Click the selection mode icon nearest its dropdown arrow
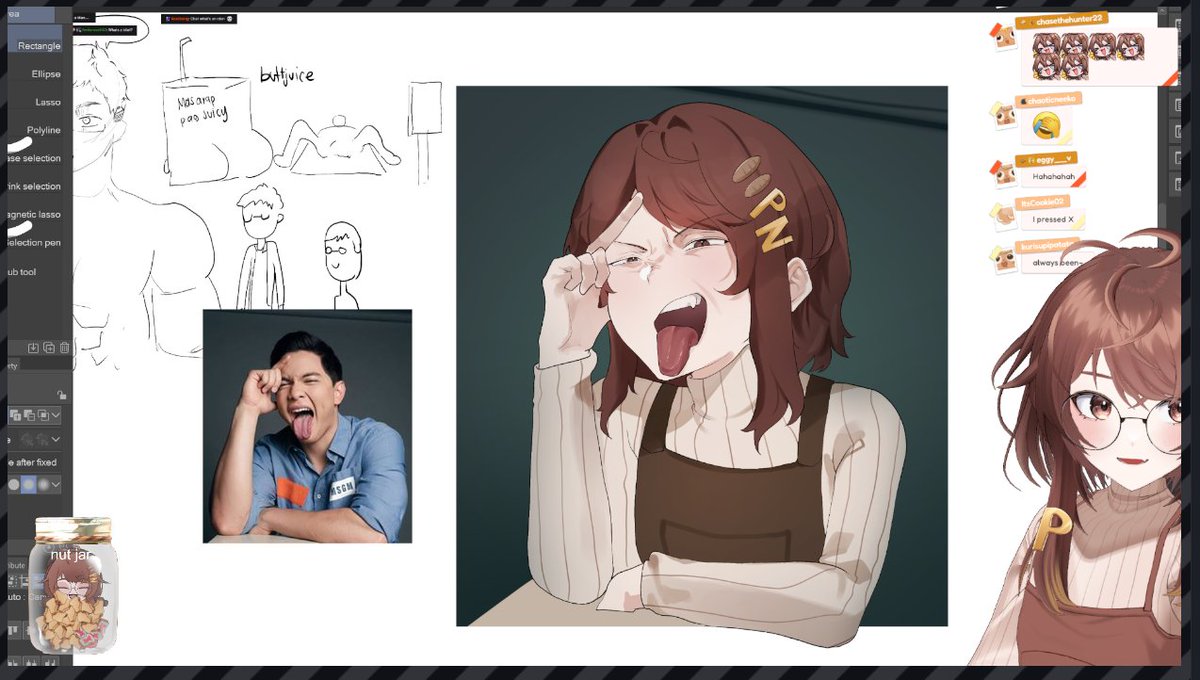This screenshot has width=1200, height=680. point(43,415)
